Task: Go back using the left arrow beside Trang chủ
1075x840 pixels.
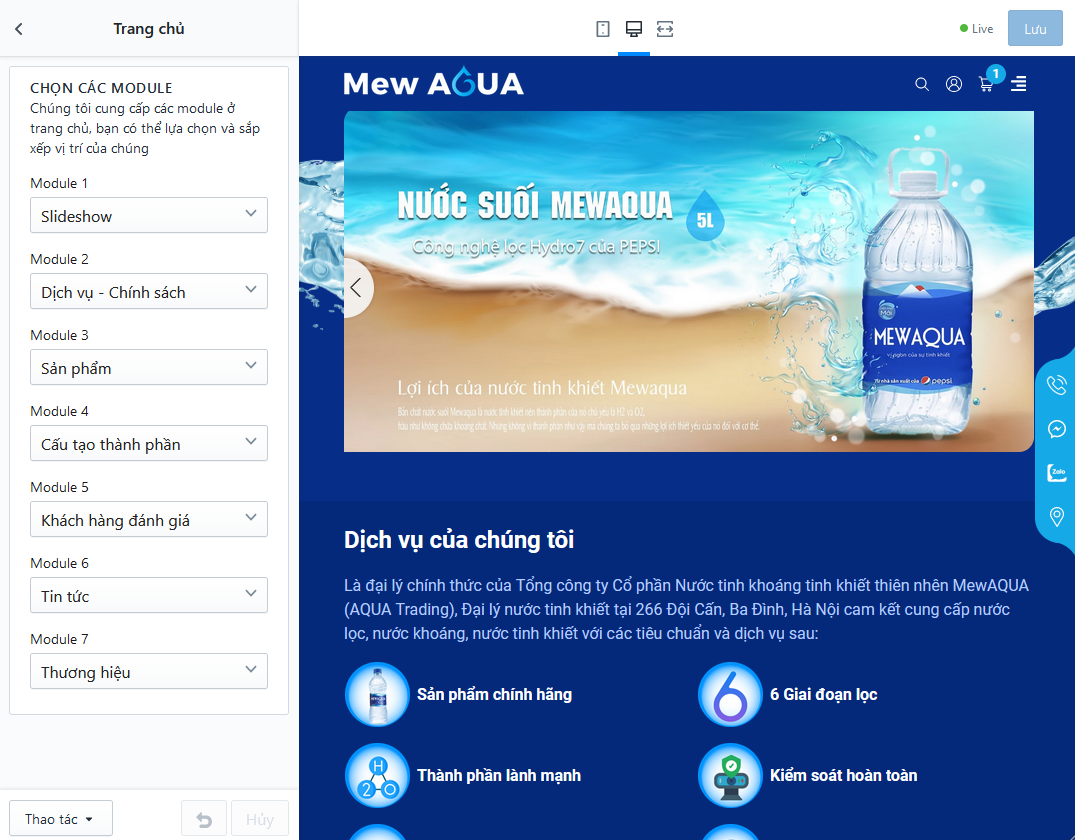Action: 19,29
